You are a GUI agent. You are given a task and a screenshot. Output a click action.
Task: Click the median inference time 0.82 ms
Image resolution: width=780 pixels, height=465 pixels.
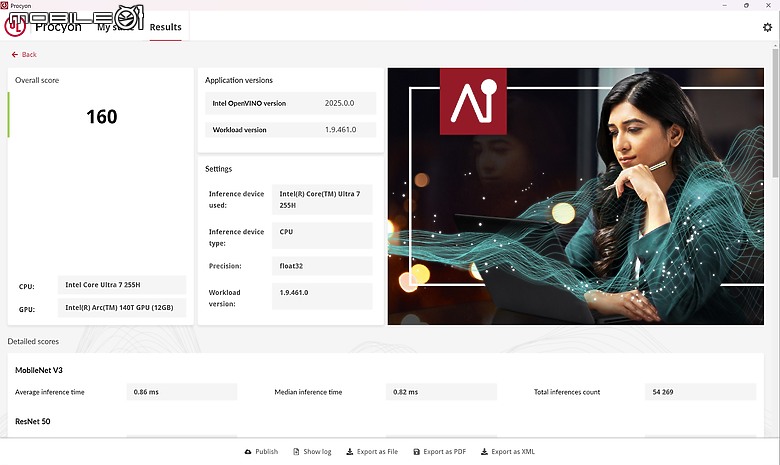[x=441, y=392]
